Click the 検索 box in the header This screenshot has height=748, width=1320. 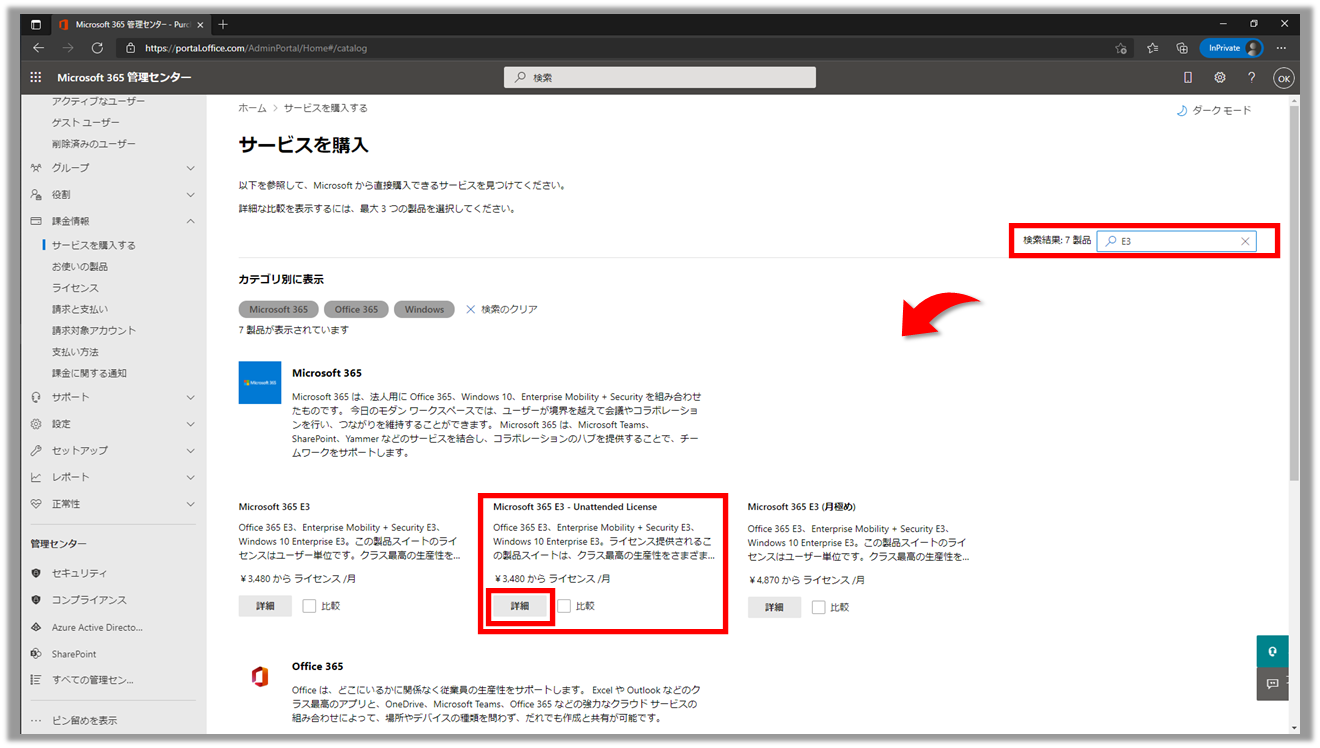tap(660, 77)
